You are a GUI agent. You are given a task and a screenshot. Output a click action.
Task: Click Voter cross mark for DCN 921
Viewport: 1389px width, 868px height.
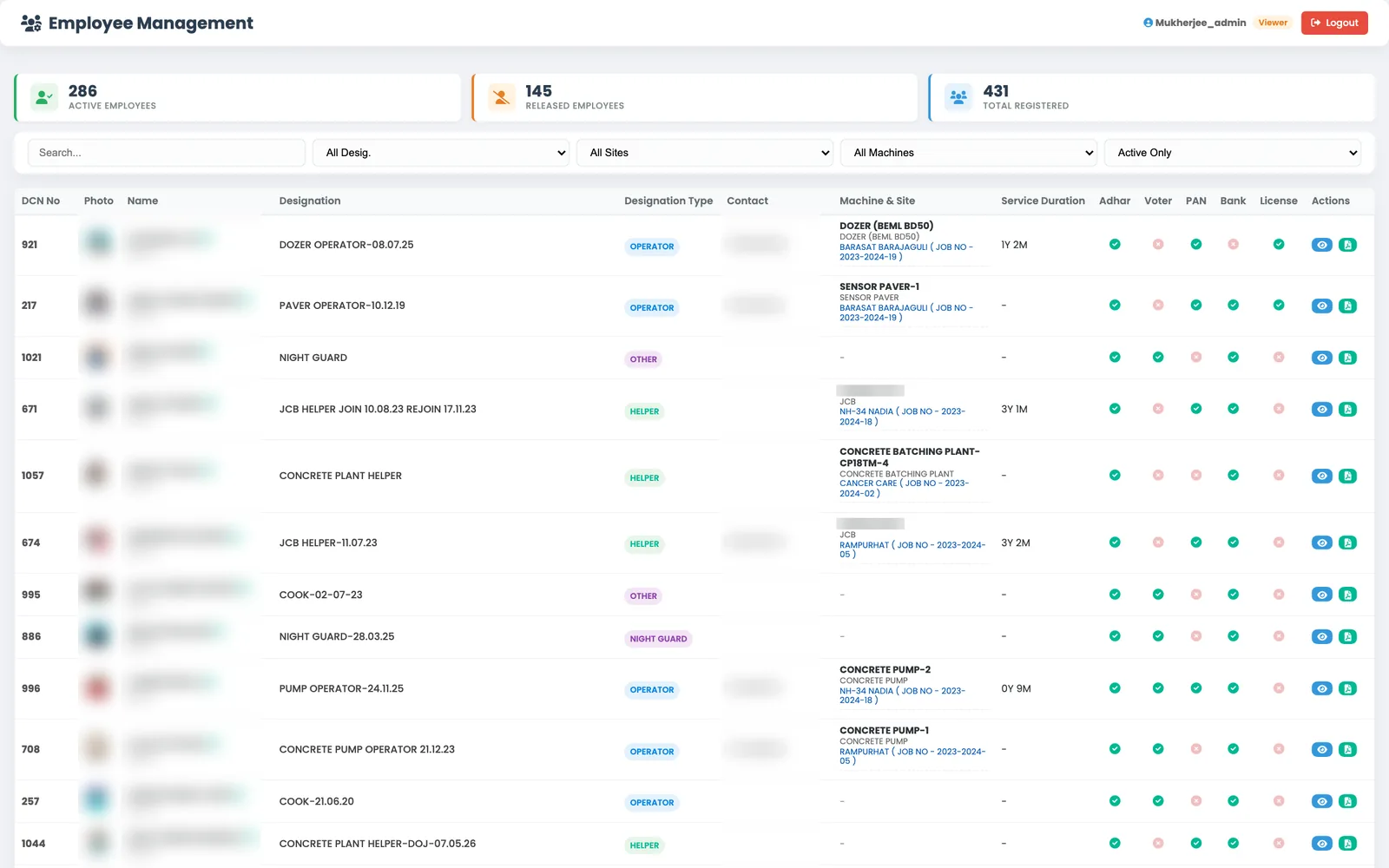coord(1158,245)
